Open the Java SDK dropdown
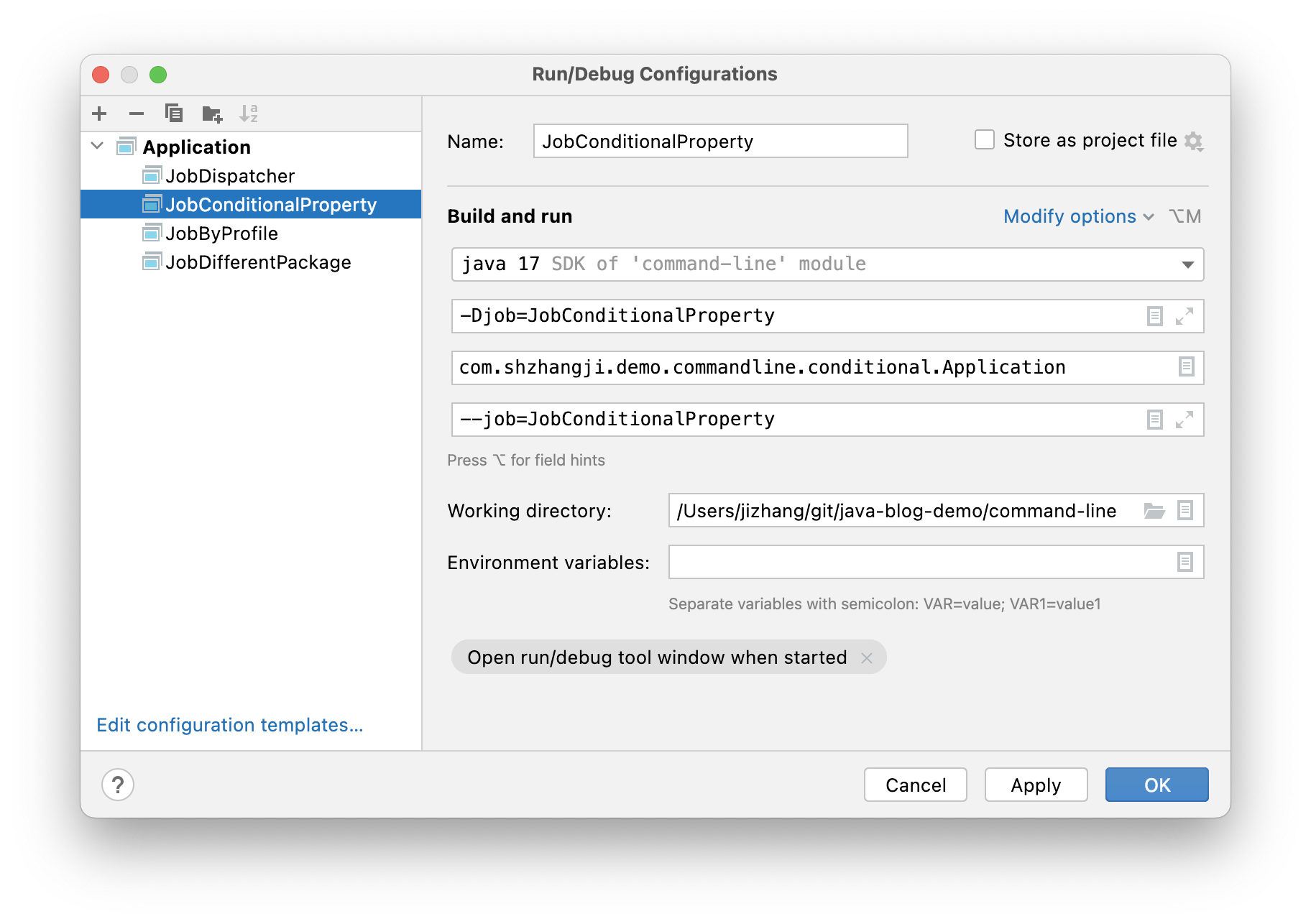Screen dimensions: 1311x924 pyautogui.click(x=1187, y=265)
